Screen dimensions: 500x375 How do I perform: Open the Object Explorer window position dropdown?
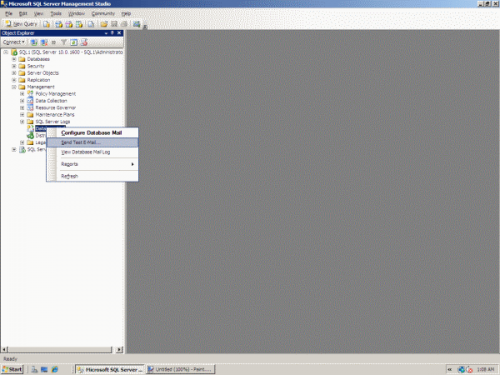(106, 33)
